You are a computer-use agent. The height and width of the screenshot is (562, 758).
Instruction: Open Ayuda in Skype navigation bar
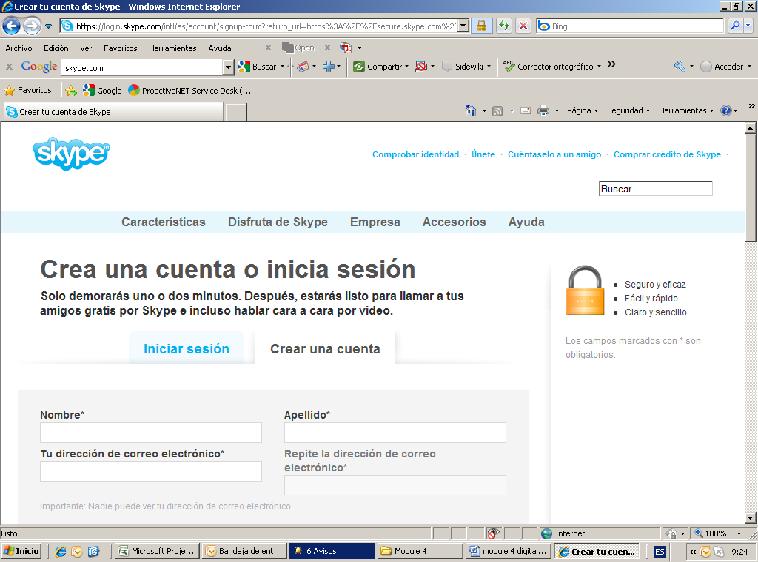tap(526, 222)
